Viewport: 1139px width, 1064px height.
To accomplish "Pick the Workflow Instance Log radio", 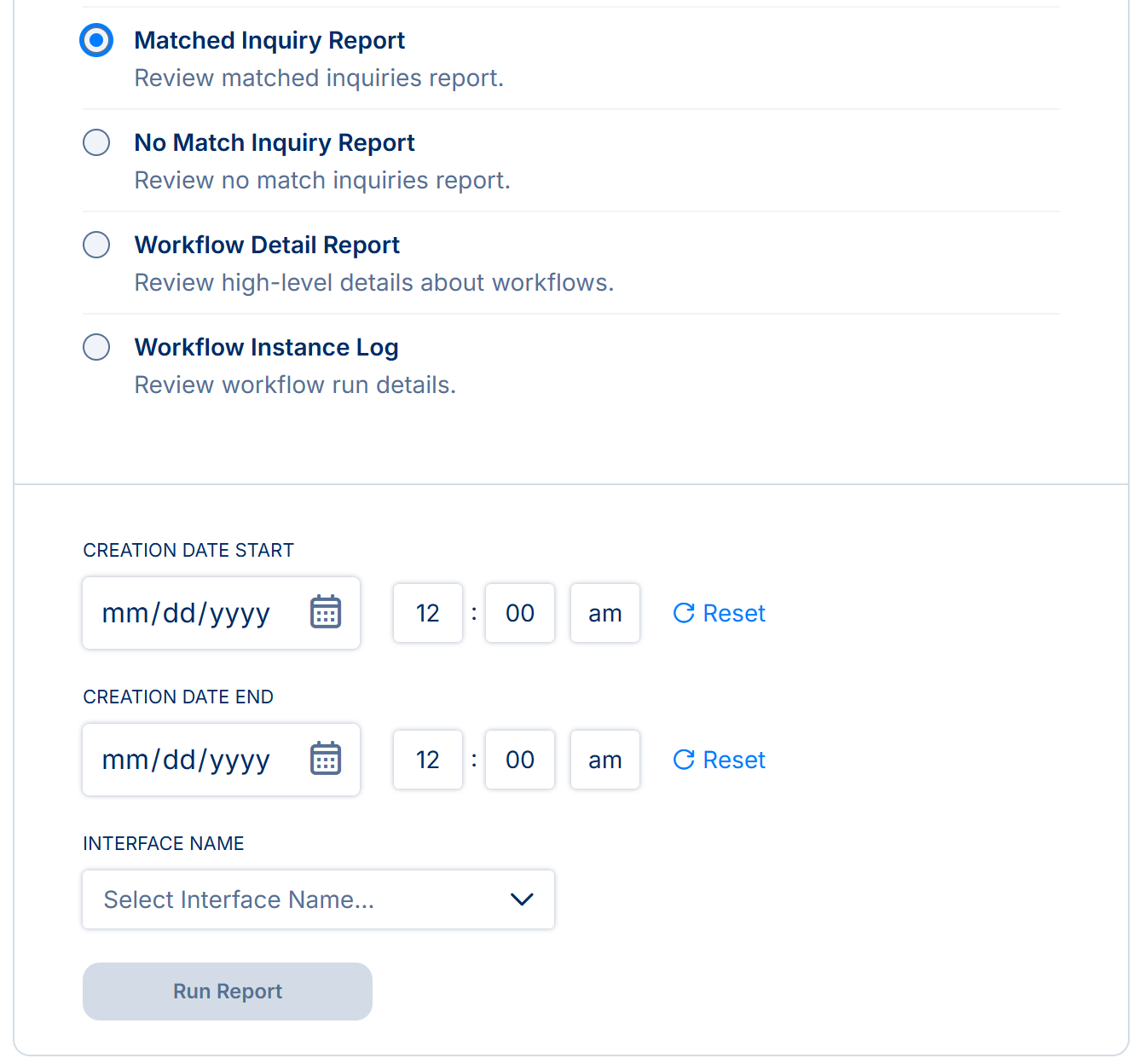I will 96,347.
